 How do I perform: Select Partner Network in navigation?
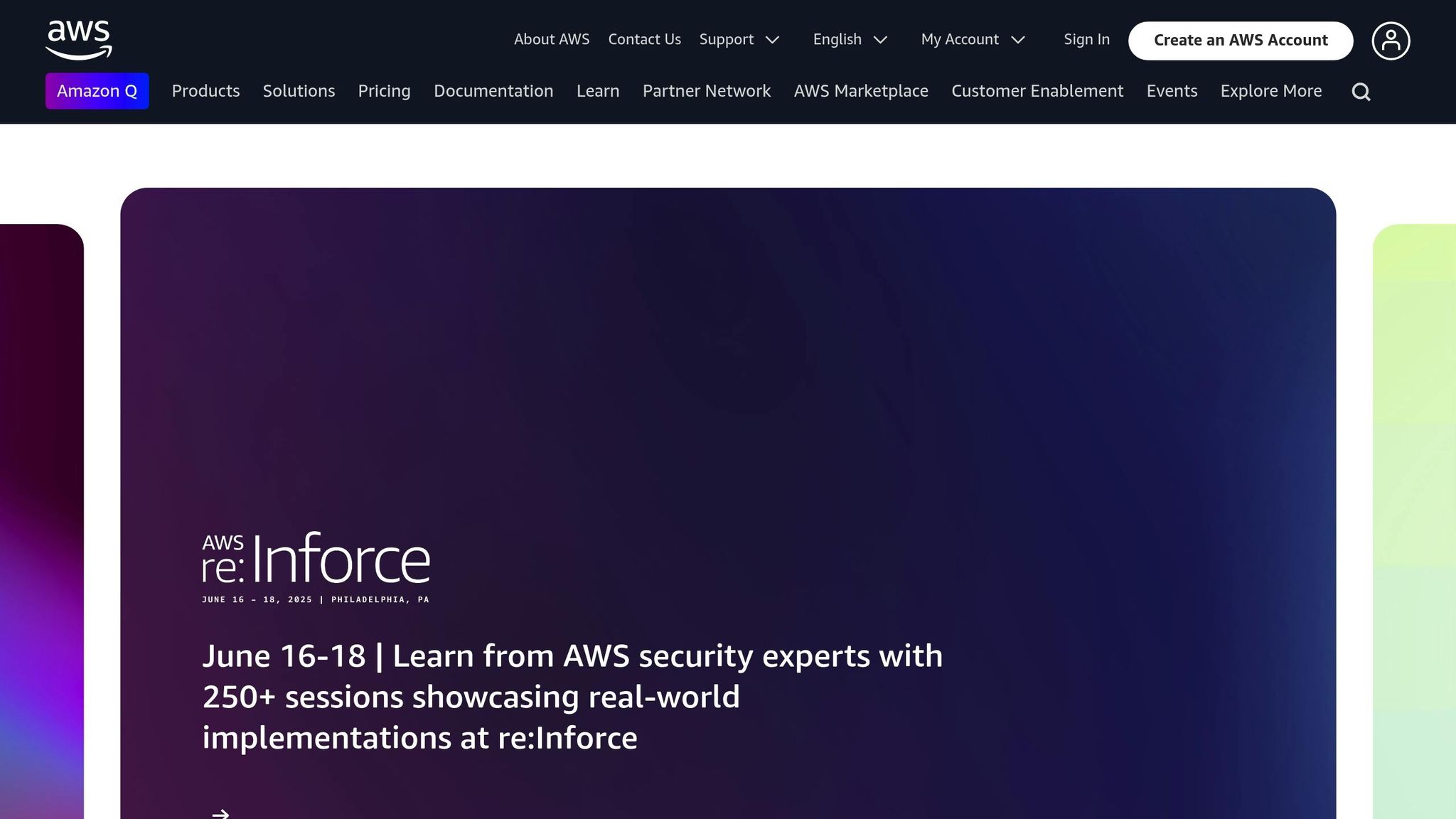pyautogui.click(x=707, y=91)
